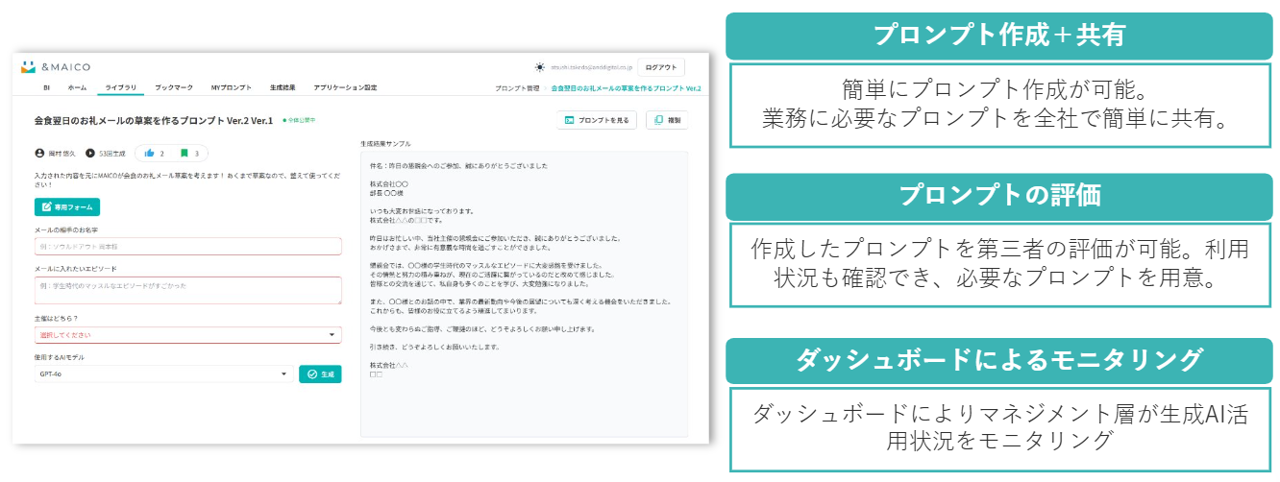This screenshot has width=1280, height=482.
Task: Expand the GPT-4o AI model dropdown
Action: point(162,374)
